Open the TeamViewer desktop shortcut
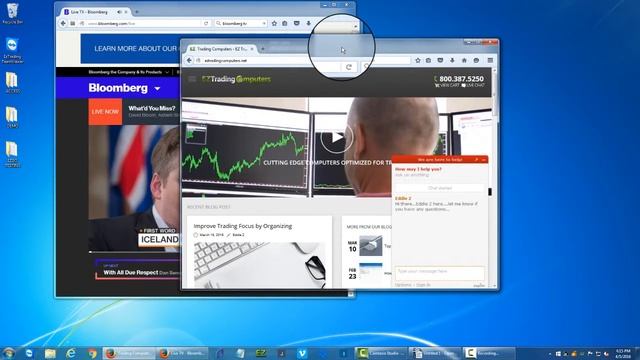Screen dimensions: 640x360 (12, 50)
